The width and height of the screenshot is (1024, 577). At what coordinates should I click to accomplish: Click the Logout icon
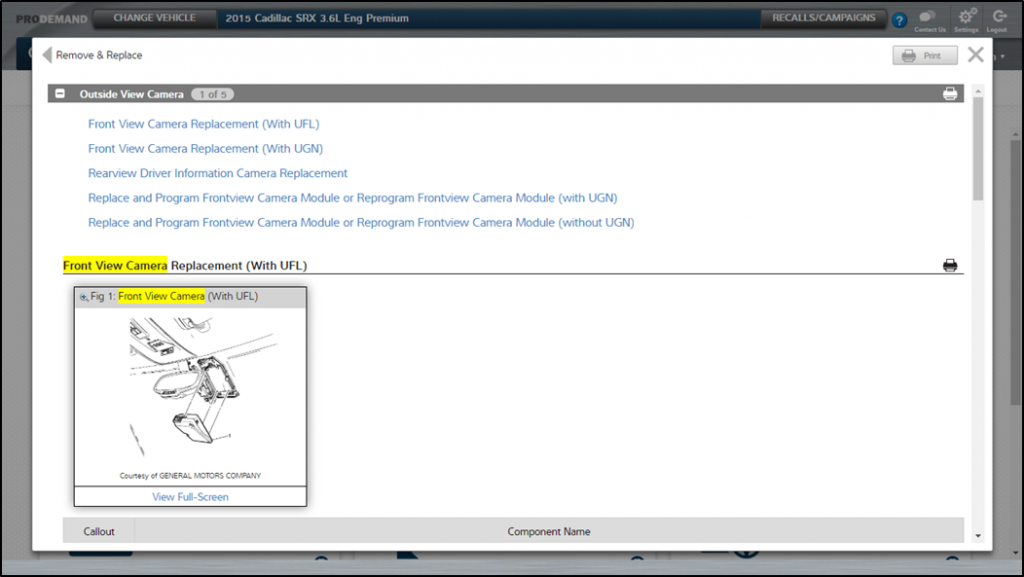[999, 17]
